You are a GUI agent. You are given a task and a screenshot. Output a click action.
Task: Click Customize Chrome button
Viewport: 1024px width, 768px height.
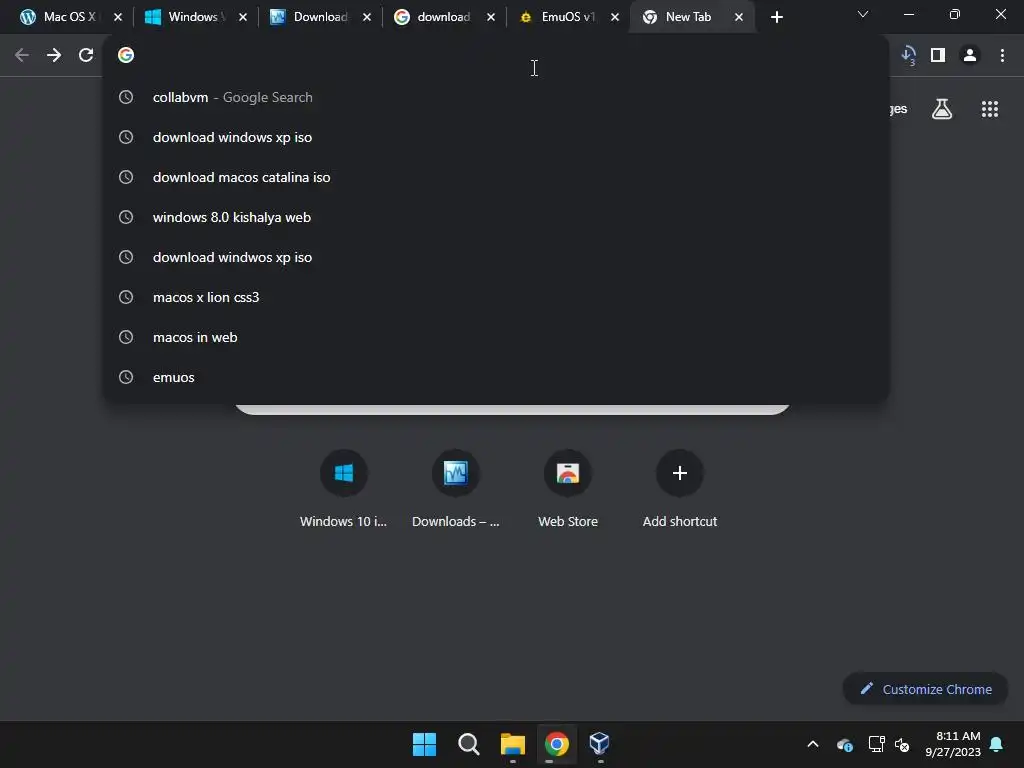tap(925, 689)
